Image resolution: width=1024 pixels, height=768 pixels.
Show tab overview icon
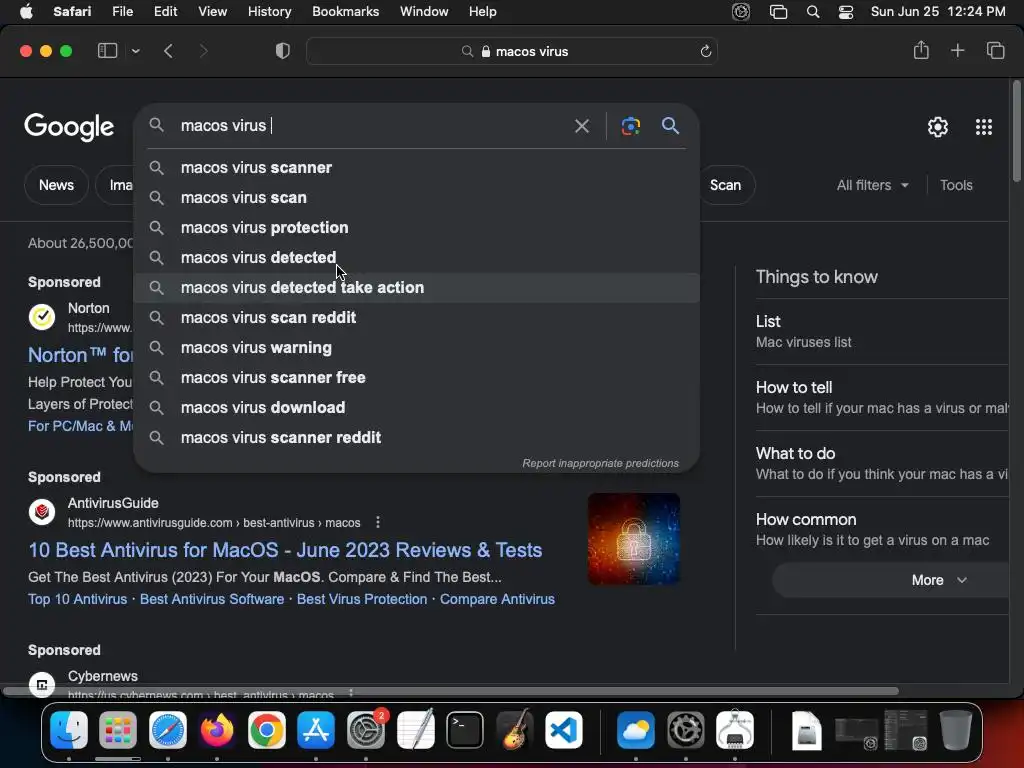click(995, 50)
